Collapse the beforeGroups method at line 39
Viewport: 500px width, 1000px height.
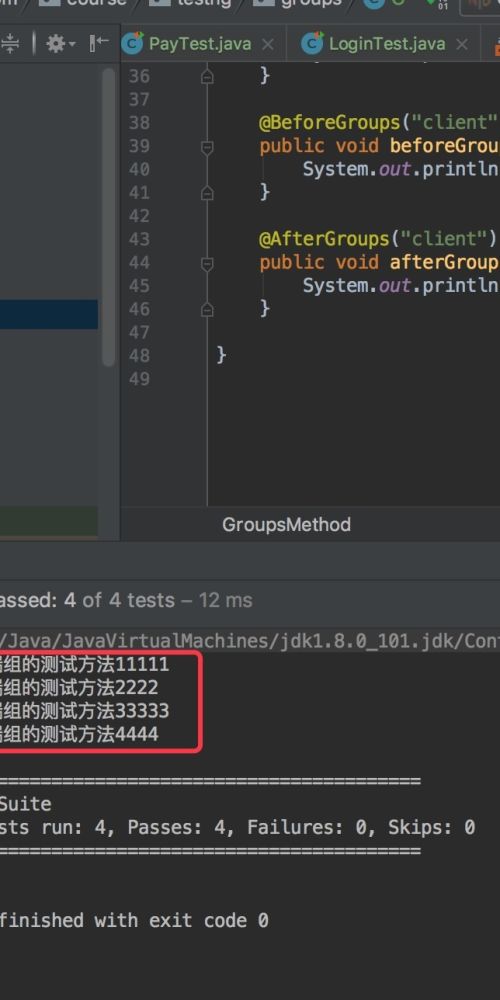[207, 147]
